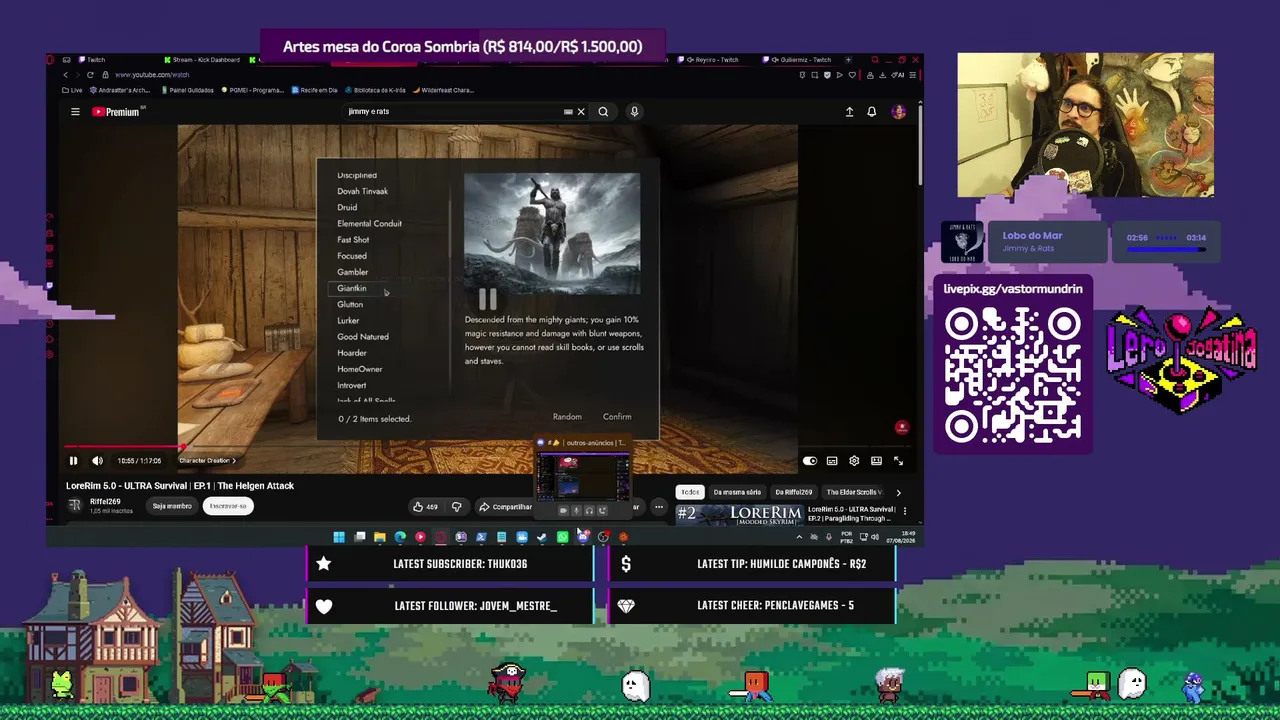Viewport: 1280px width, 720px height.
Task: Click the Seja membro button
Action: (x=172, y=506)
